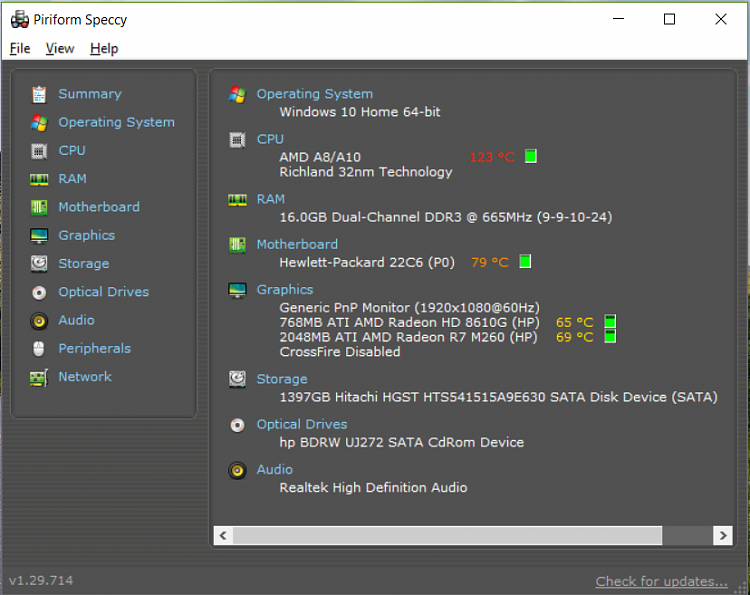
Task: Click the Windows 10 Home 64-bit text
Action: (360, 112)
